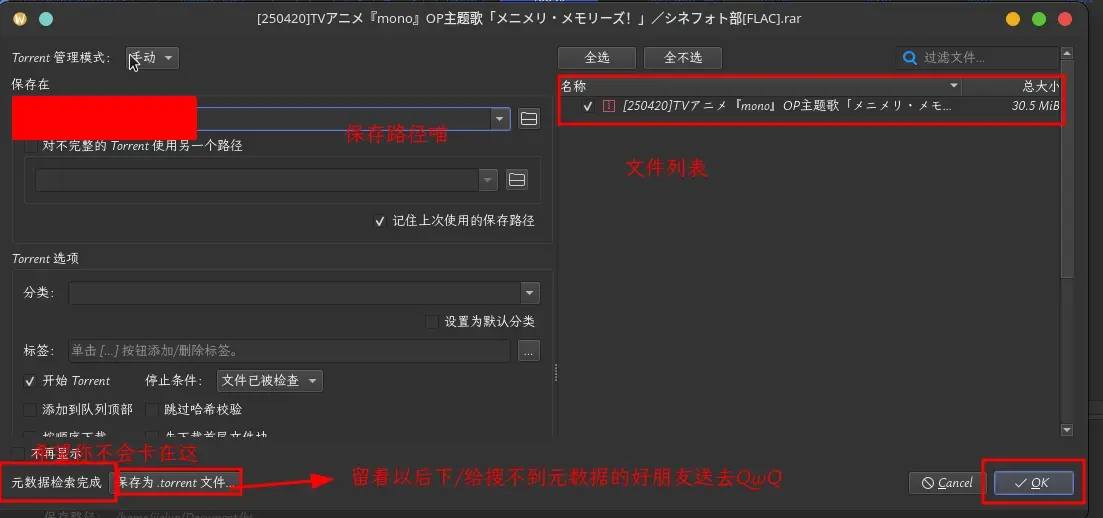Screen dimensions: 1103x518
Task: Enable 设置为默认分类 checkbox
Action: (432, 322)
